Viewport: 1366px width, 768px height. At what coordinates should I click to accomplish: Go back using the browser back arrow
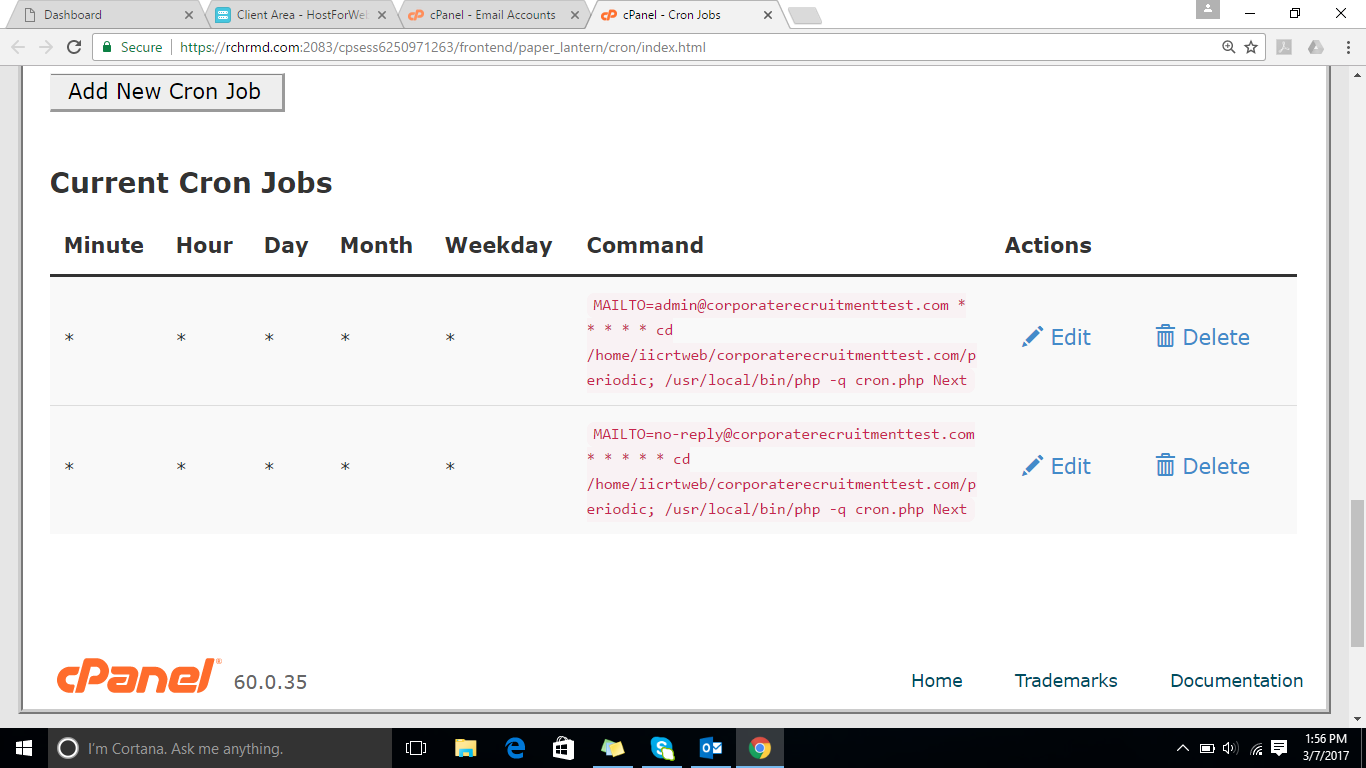(18, 47)
